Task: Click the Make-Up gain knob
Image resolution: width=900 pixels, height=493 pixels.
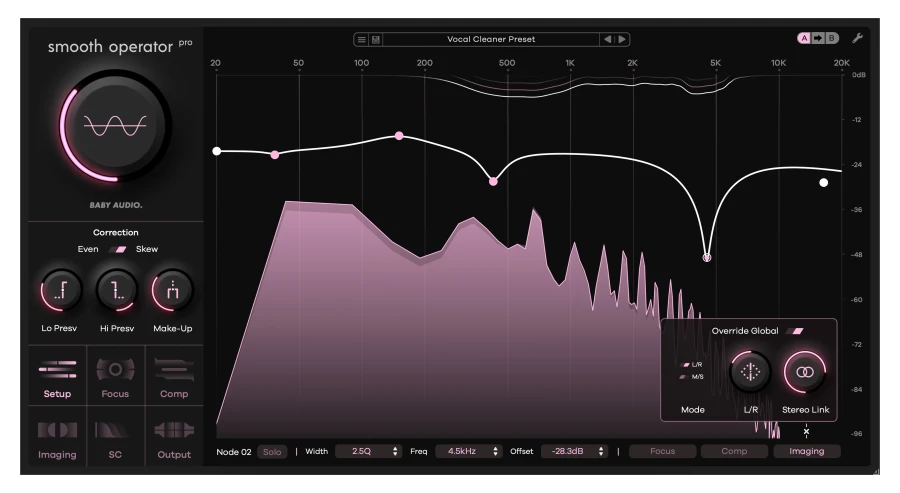Action: (172, 290)
